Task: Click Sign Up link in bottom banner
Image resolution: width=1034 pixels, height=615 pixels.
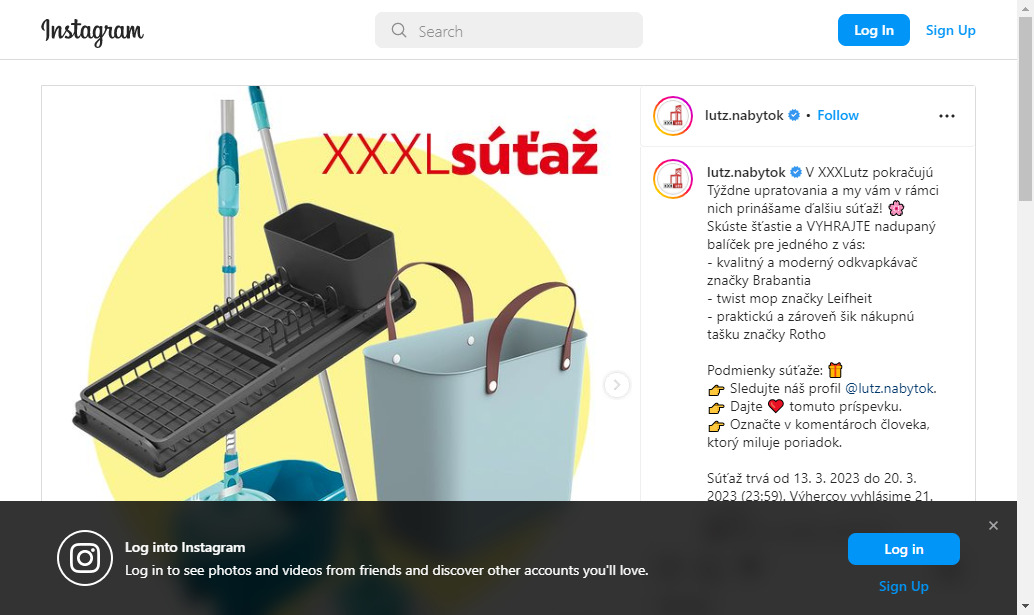Action: pos(903,586)
